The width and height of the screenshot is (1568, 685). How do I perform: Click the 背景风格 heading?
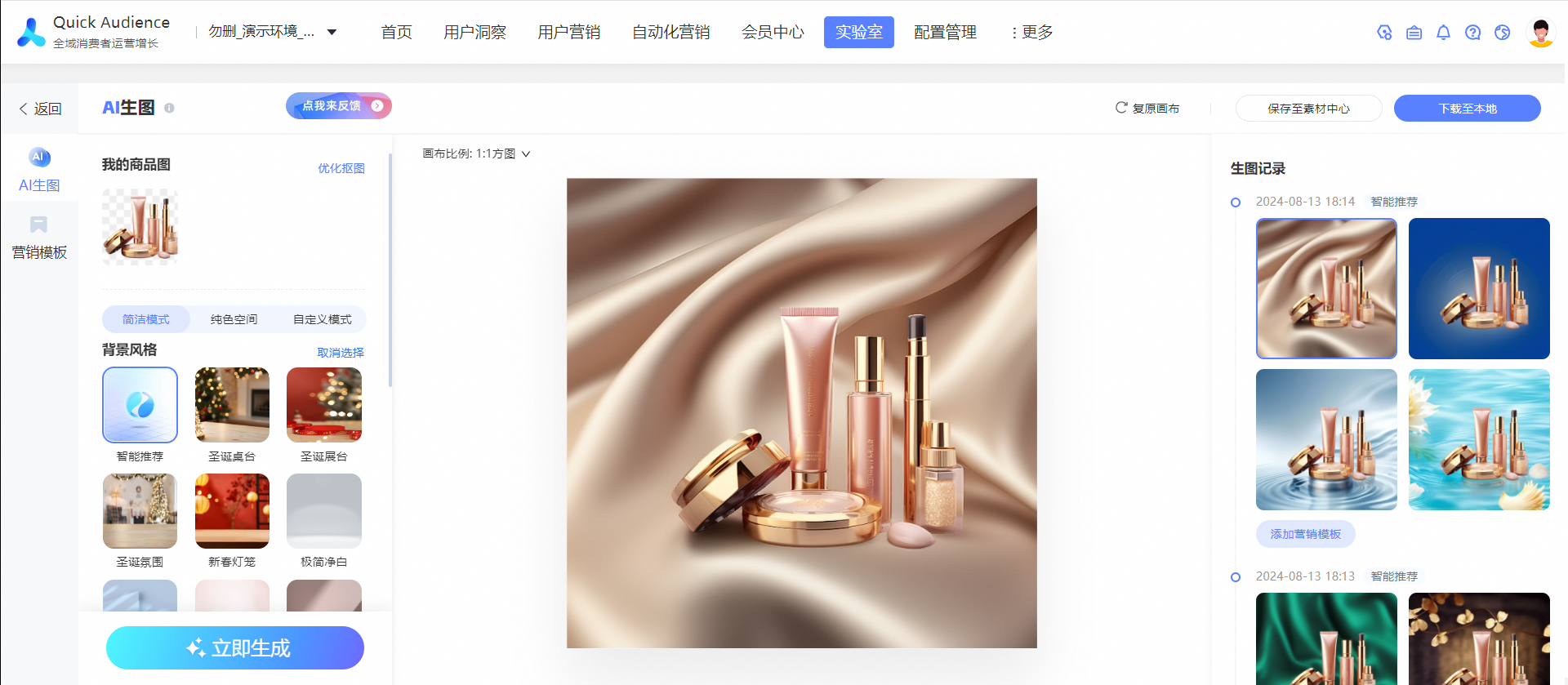click(129, 349)
